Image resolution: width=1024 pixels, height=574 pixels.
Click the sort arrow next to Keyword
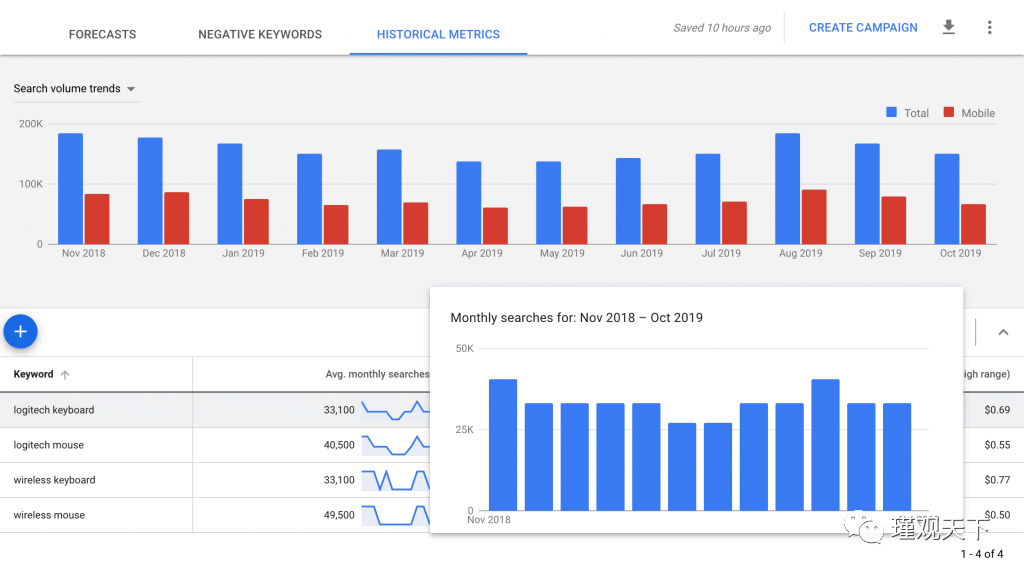pos(65,375)
